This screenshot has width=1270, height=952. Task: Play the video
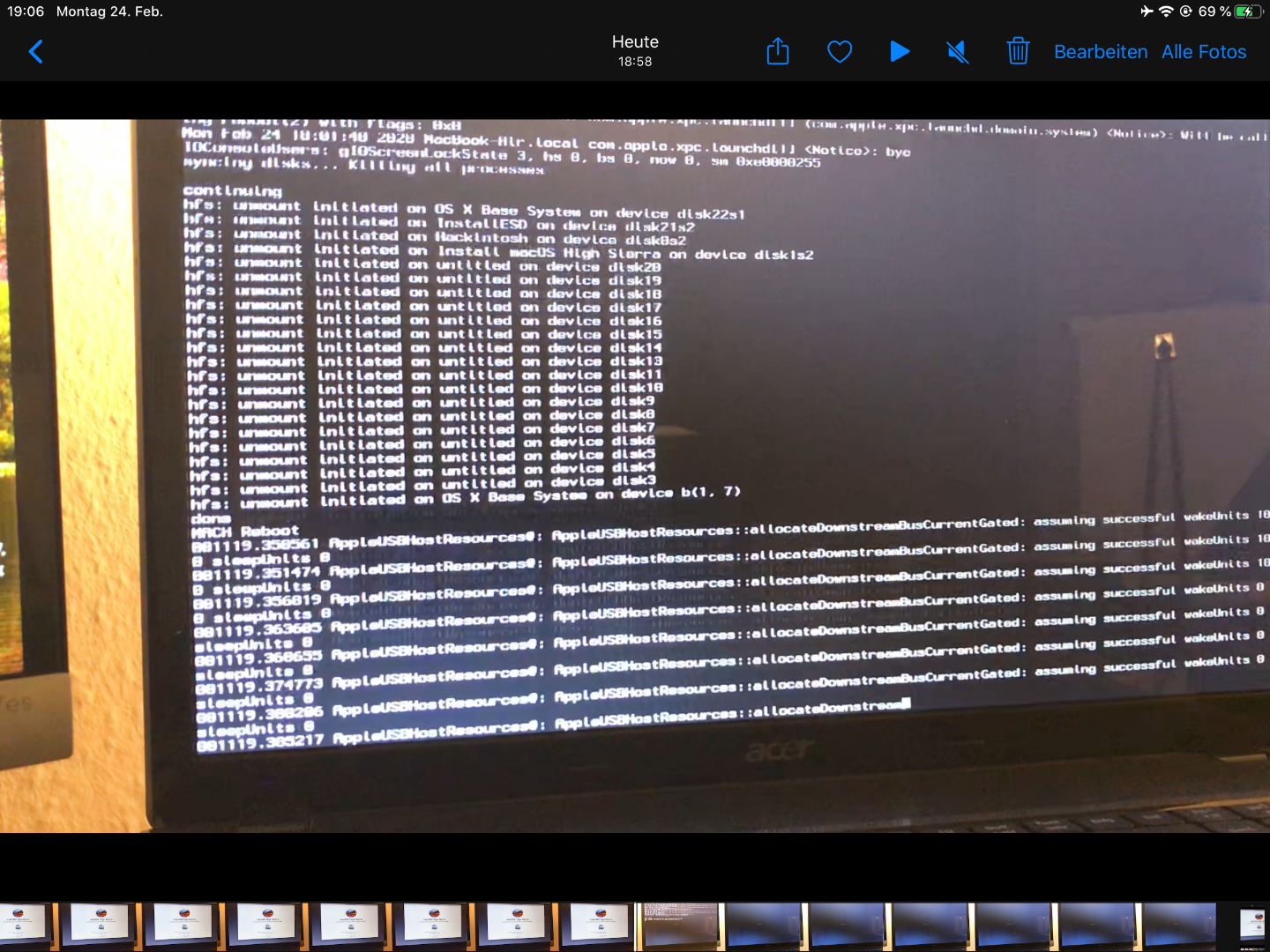pyautogui.click(x=900, y=52)
